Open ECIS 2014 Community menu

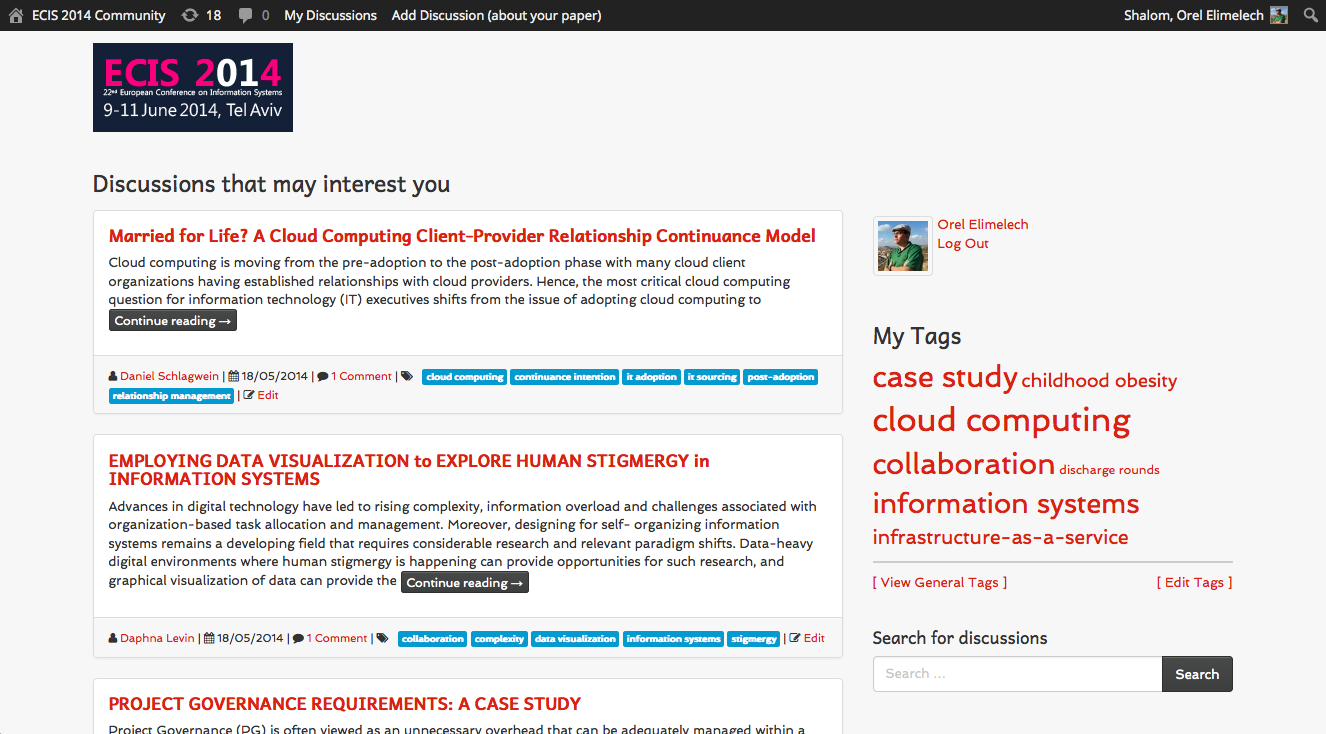(x=98, y=15)
